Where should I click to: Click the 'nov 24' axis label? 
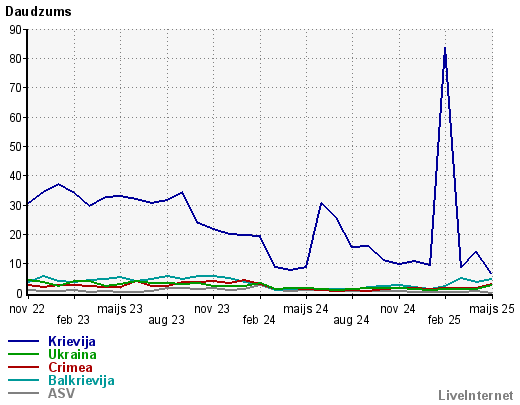tap(398, 309)
